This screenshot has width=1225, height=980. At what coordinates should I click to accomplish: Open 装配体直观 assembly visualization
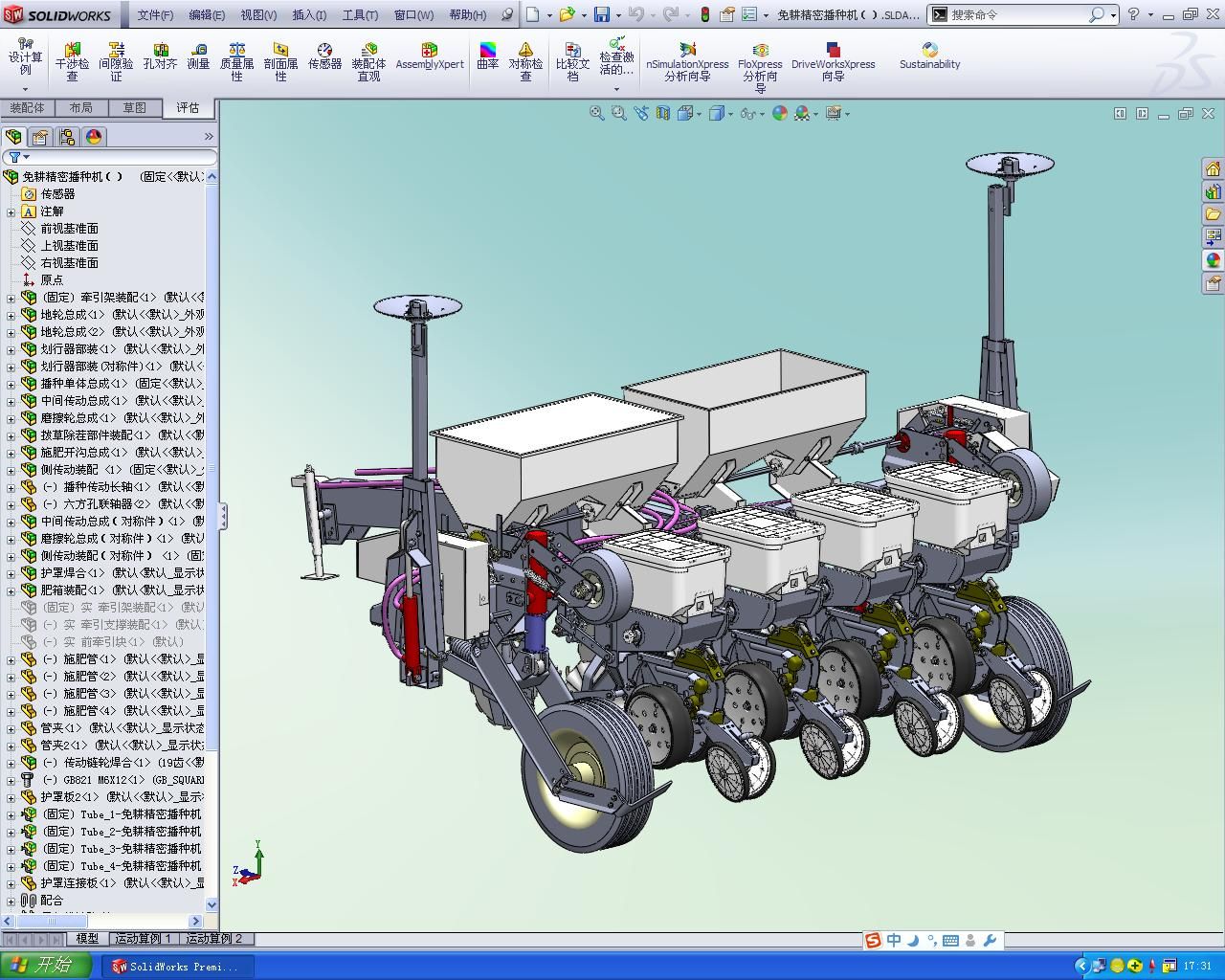tap(368, 62)
